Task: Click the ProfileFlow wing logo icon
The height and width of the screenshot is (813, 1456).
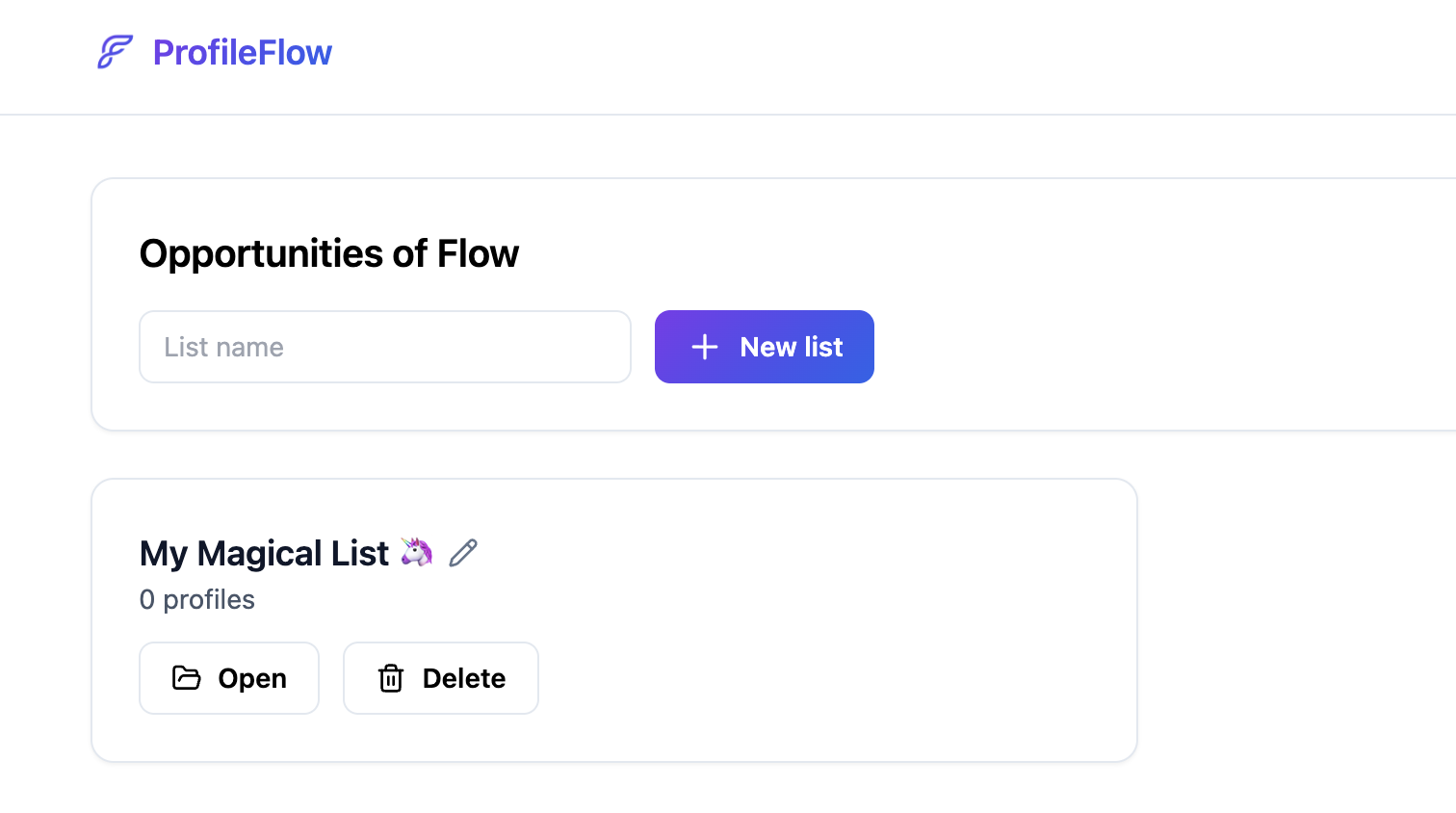Action: click(115, 52)
